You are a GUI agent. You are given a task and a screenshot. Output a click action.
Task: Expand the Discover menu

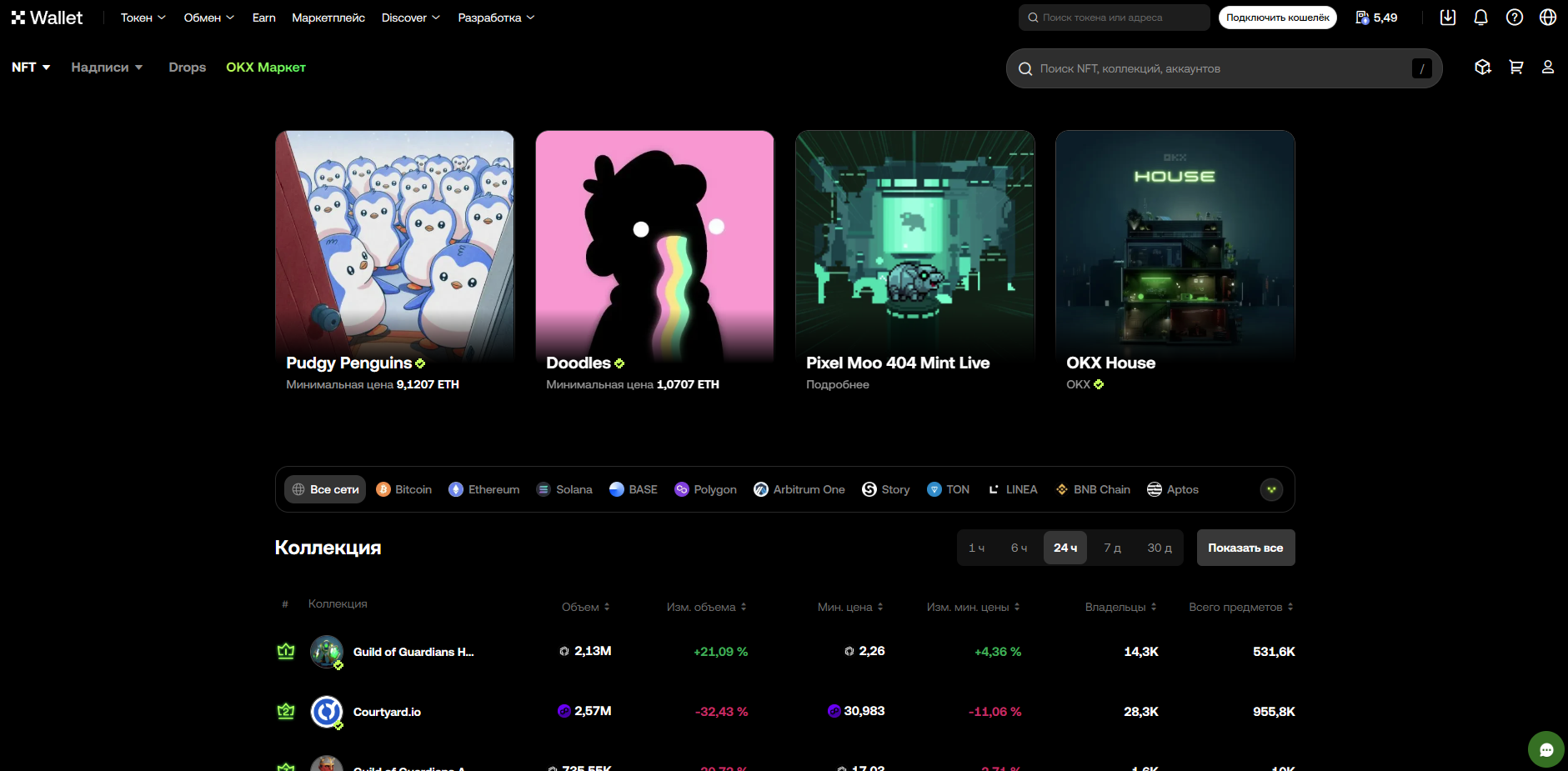point(411,18)
